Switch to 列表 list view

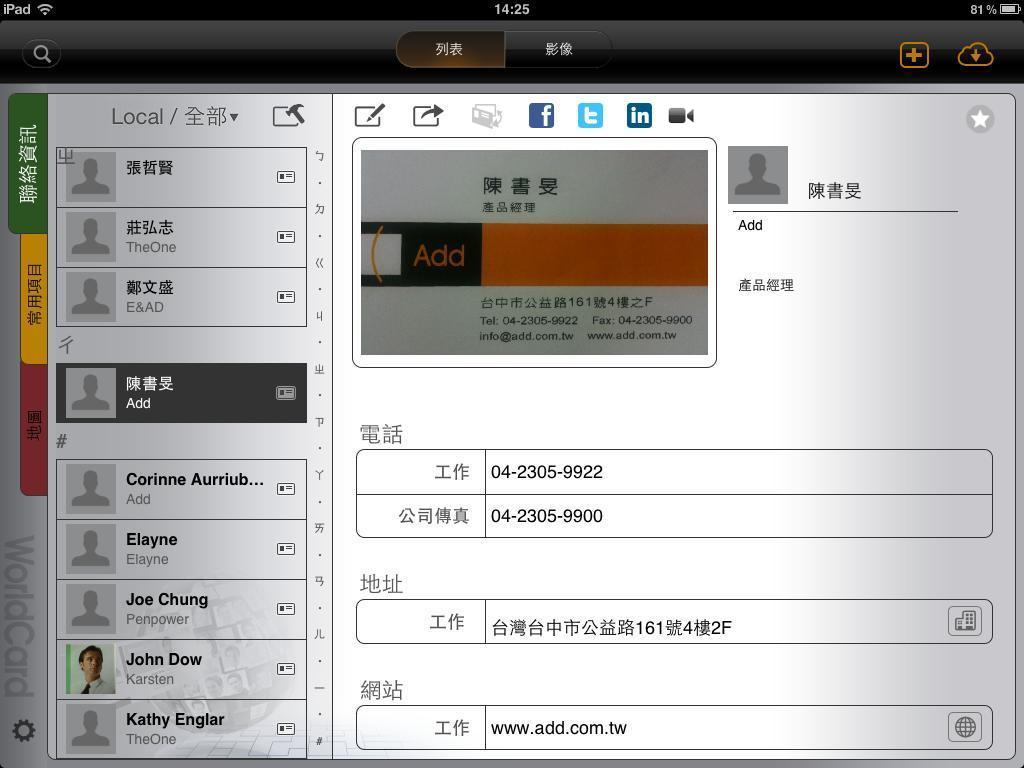(x=450, y=49)
